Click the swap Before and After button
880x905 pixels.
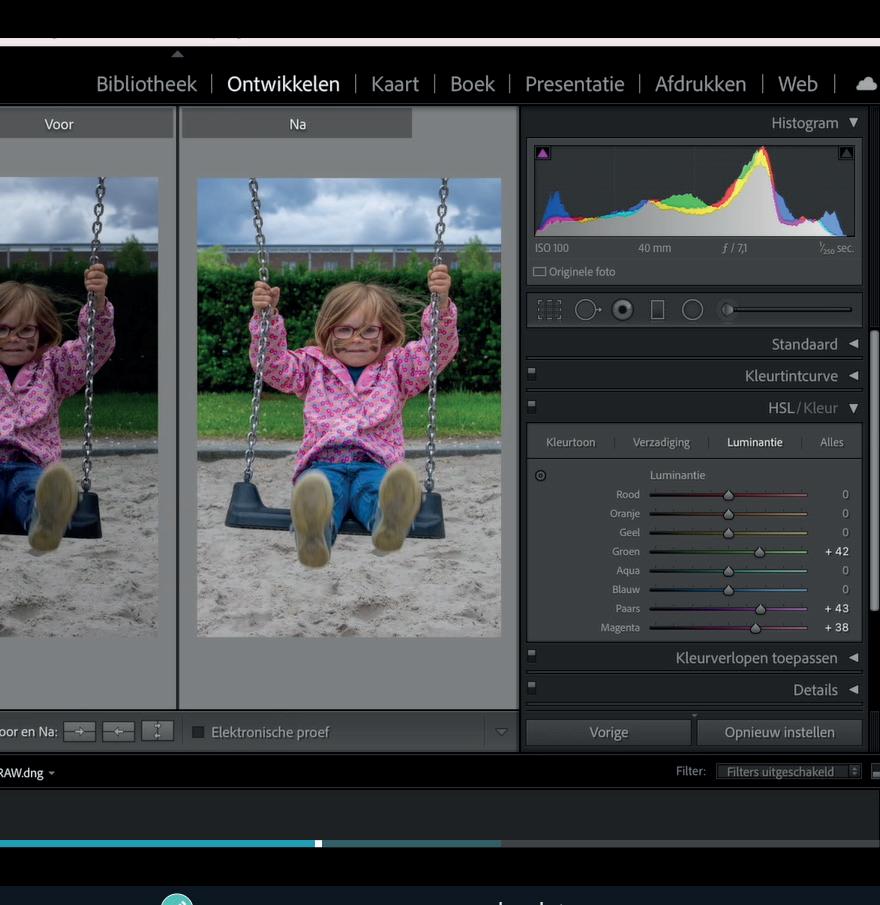coord(157,732)
